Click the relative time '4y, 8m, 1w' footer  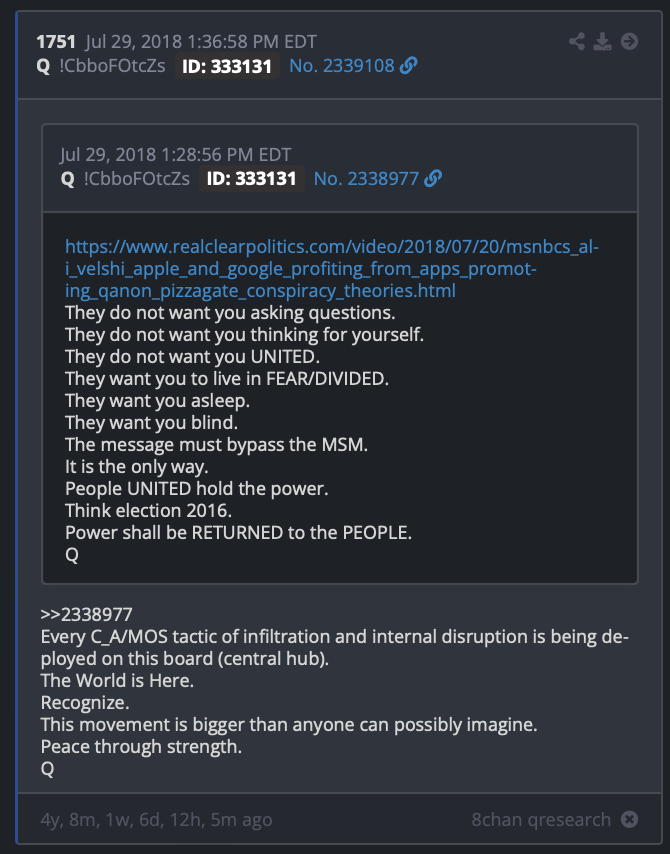[x=156, y=820]
